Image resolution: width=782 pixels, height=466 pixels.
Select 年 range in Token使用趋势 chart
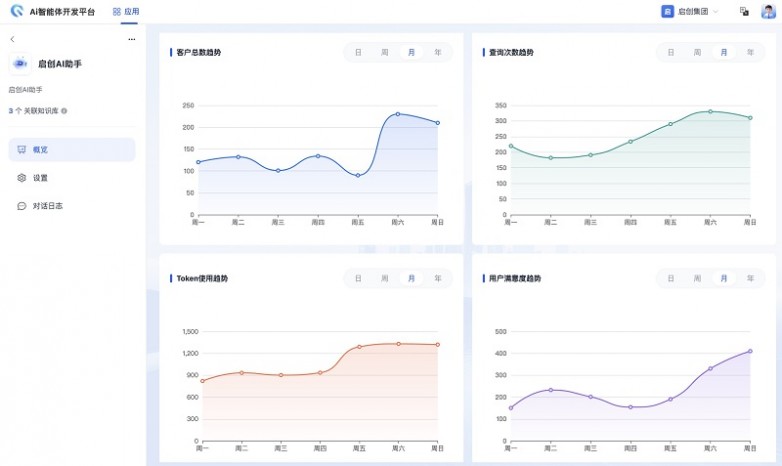pyautogui.click(x=437, y=278)
